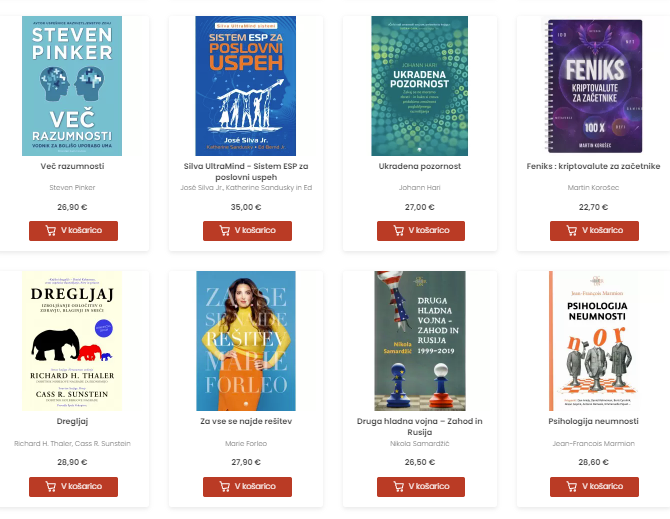Add Druga hladna vojna via V košarico button
Screen dimensions: 670x519
(421, 487)
